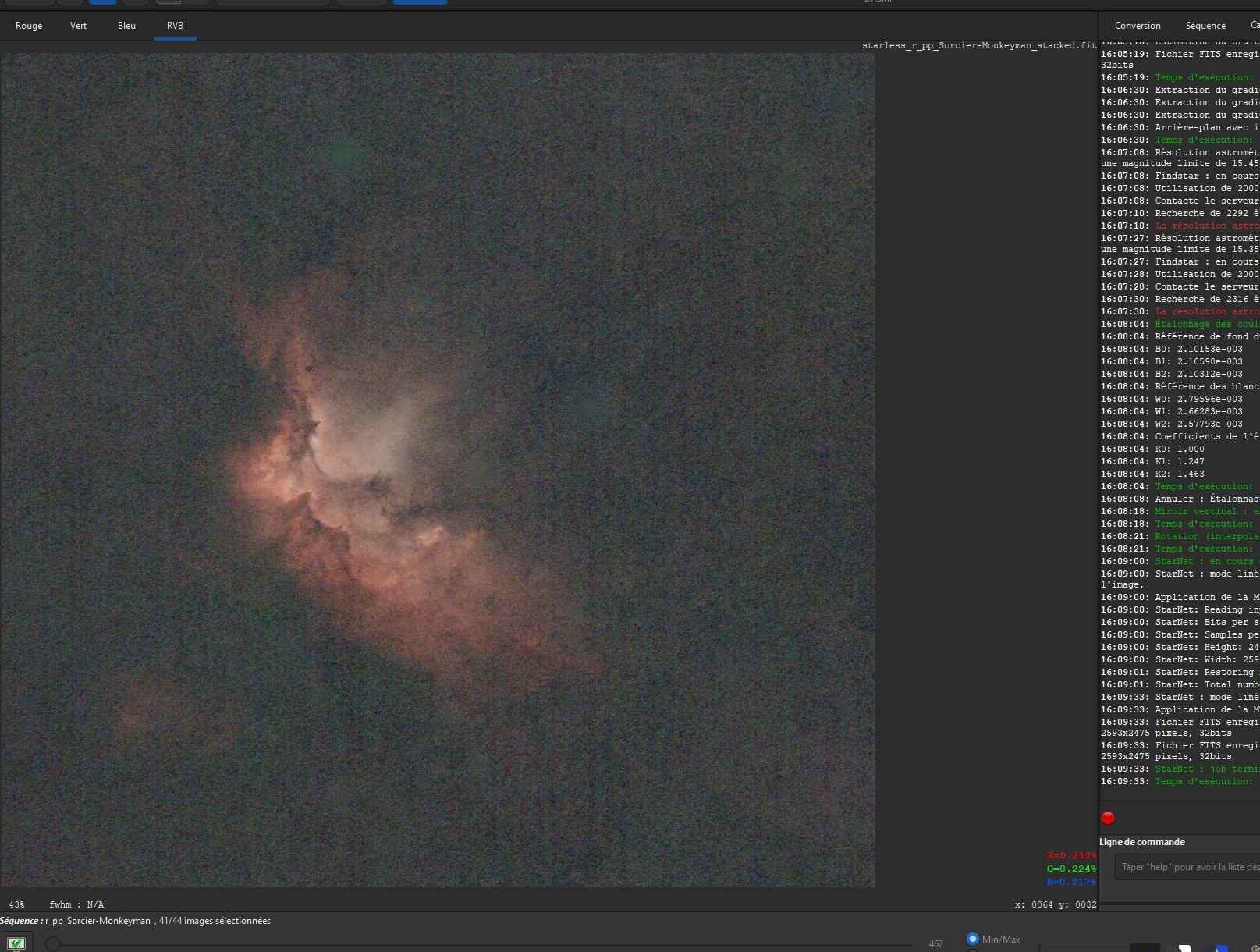Switch to the Vert channel tab
Viewport: 1260px width, 952px height.
coord(78,26)
